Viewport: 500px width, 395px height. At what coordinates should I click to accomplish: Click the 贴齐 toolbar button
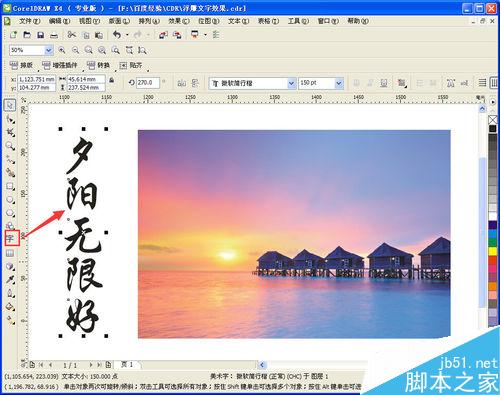tap(131, 65)
